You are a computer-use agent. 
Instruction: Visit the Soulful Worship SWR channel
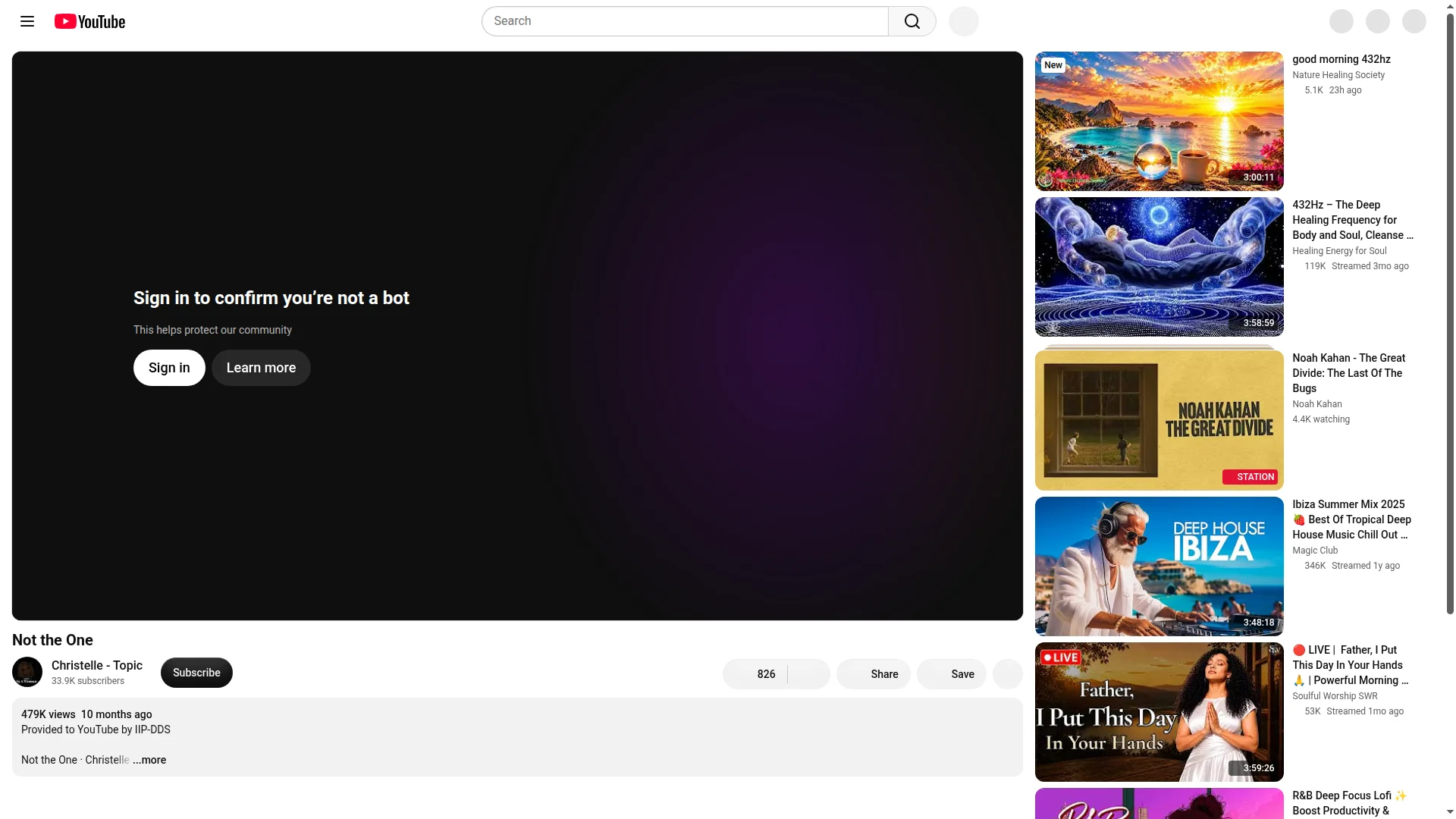[x=1335, y=696]
